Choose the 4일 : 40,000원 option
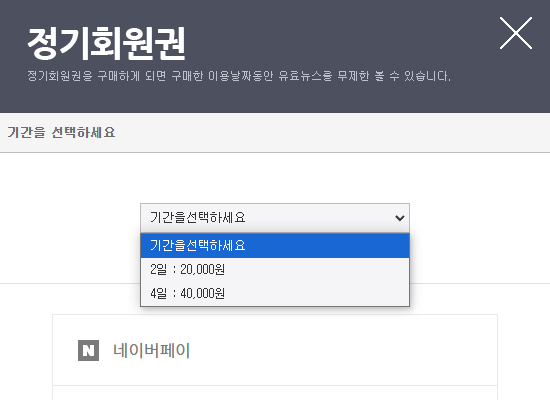 click(275, 293)
